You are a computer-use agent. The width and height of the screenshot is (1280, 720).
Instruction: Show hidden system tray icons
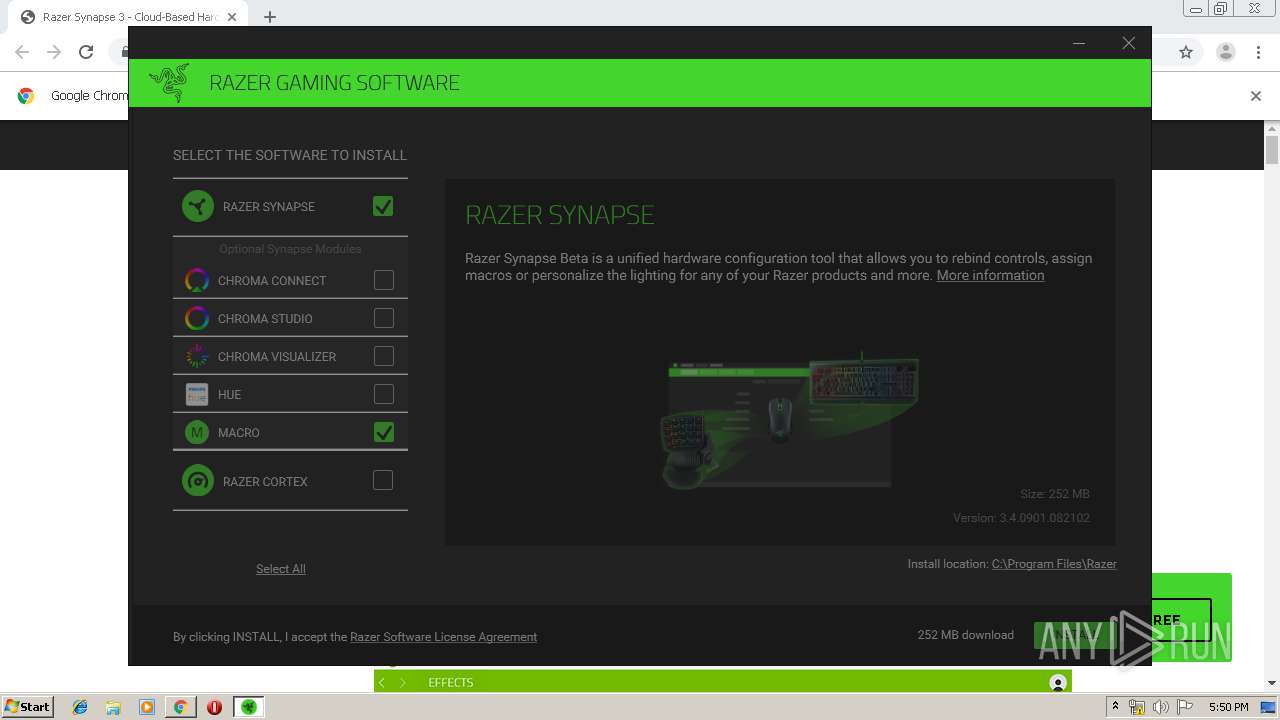1115,707
